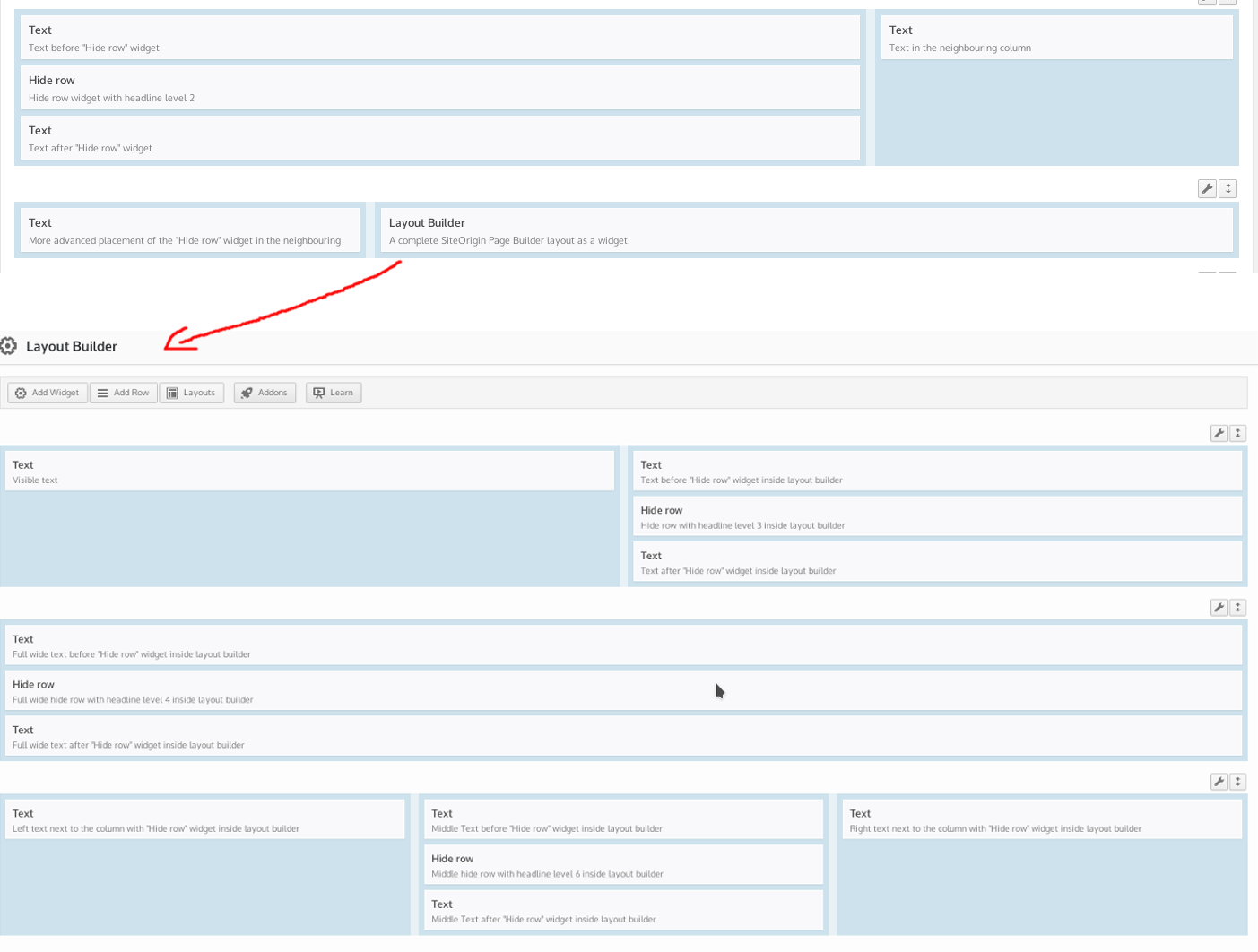The width and height of the screenshot is (1258, 952).
Task: Open the 'Middle Text after' widget
Action: (x=623, y=910)
